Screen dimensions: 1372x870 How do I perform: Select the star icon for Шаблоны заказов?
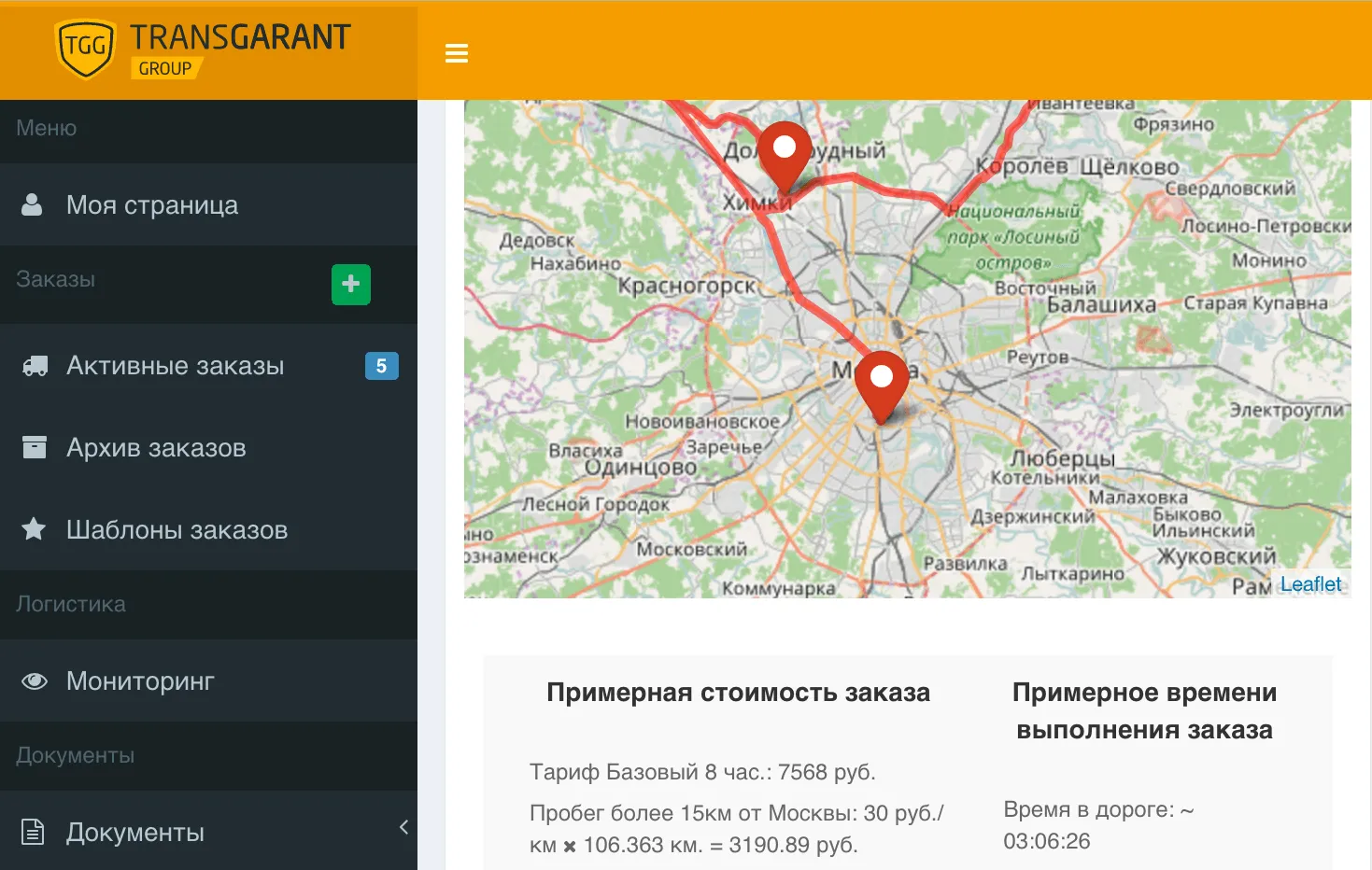click(34, 529)
